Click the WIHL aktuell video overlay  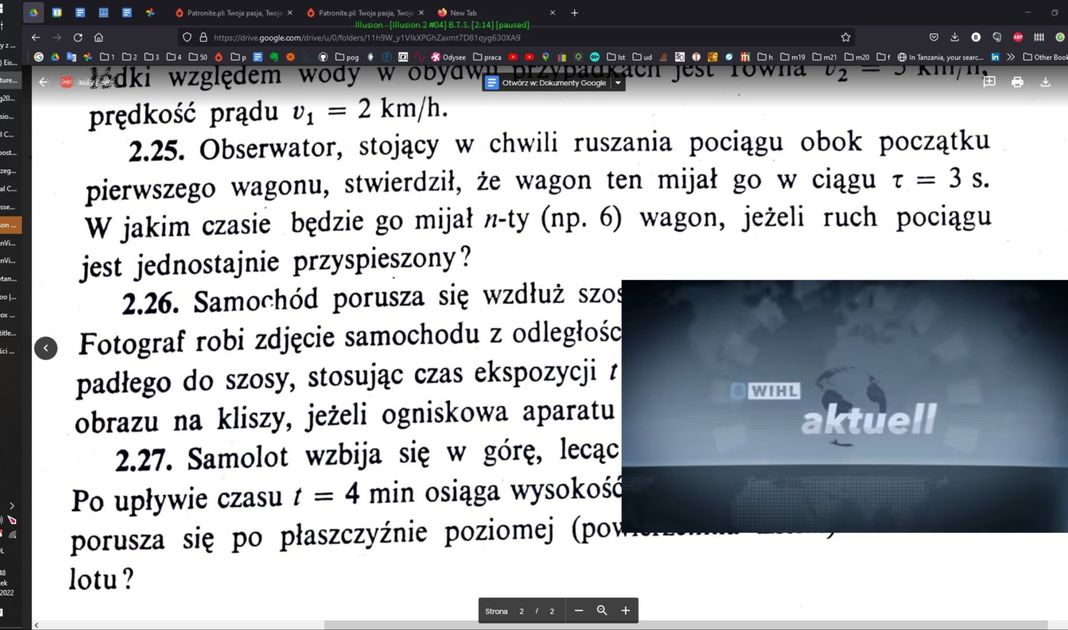pyautogui.click(x=844, y=406)
